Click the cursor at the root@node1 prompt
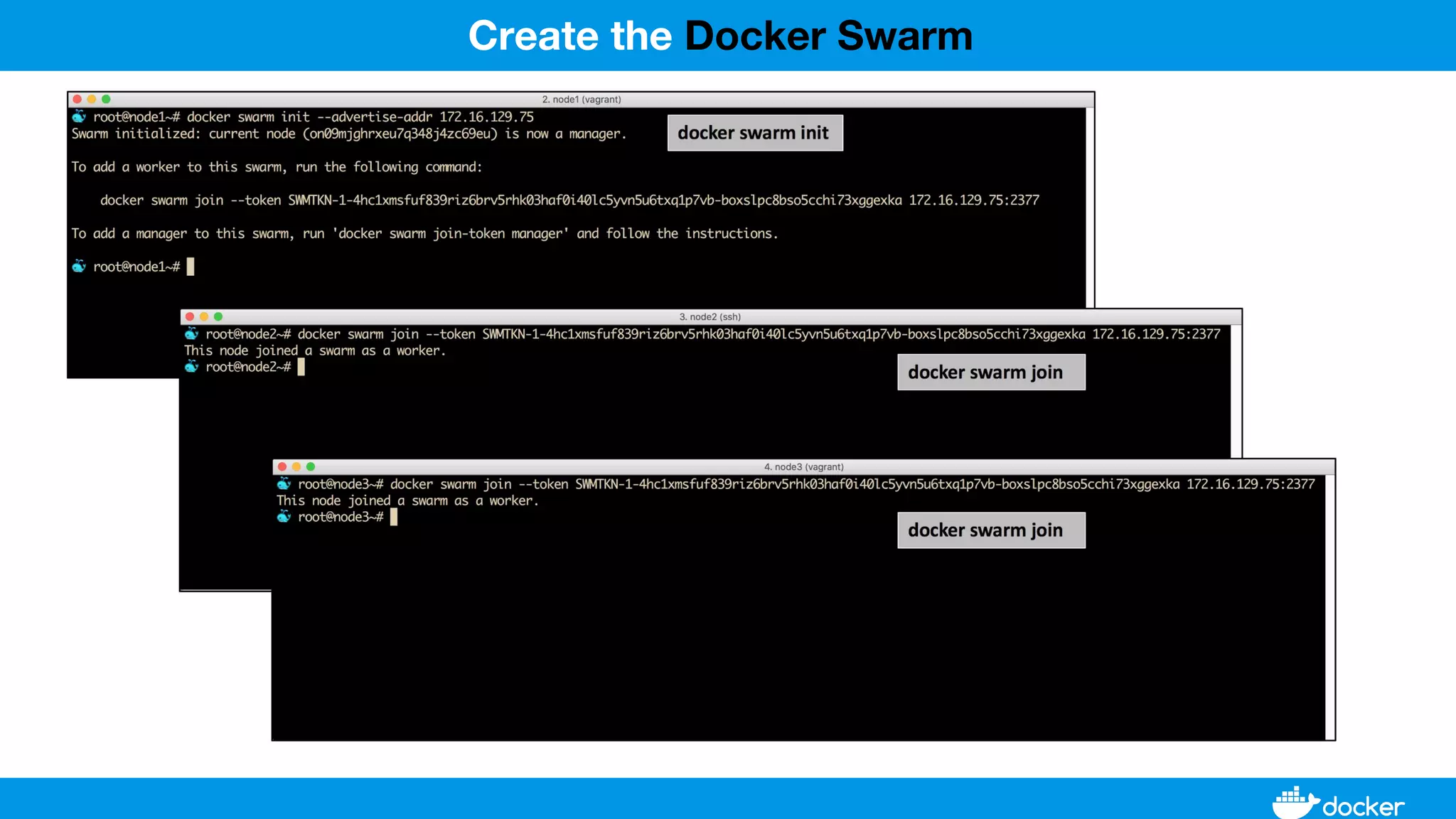This screenshot has width=1456, height=819. pos(191,267)
